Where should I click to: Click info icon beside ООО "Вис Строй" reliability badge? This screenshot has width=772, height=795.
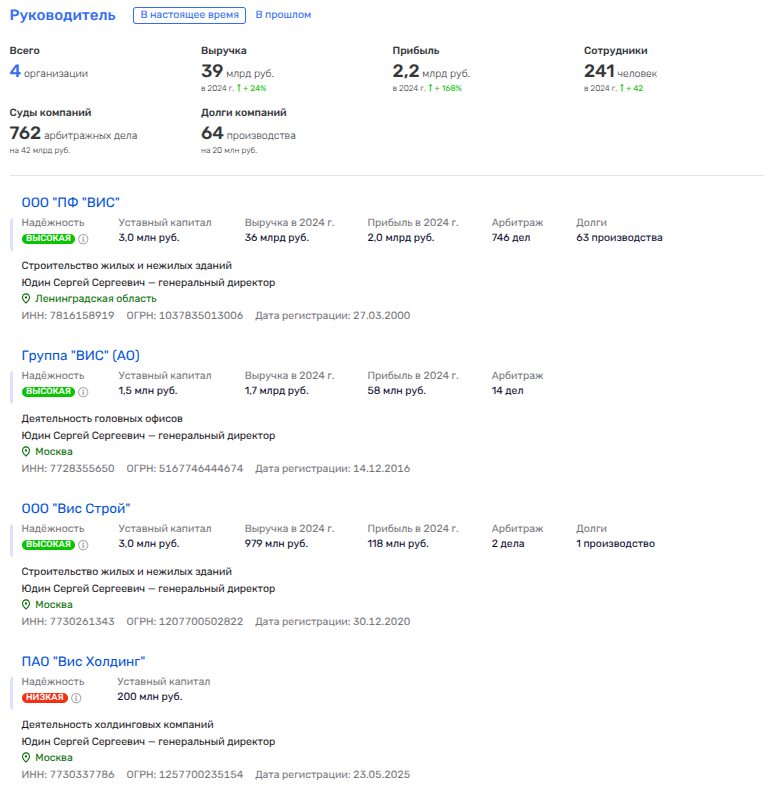point(84,545)
